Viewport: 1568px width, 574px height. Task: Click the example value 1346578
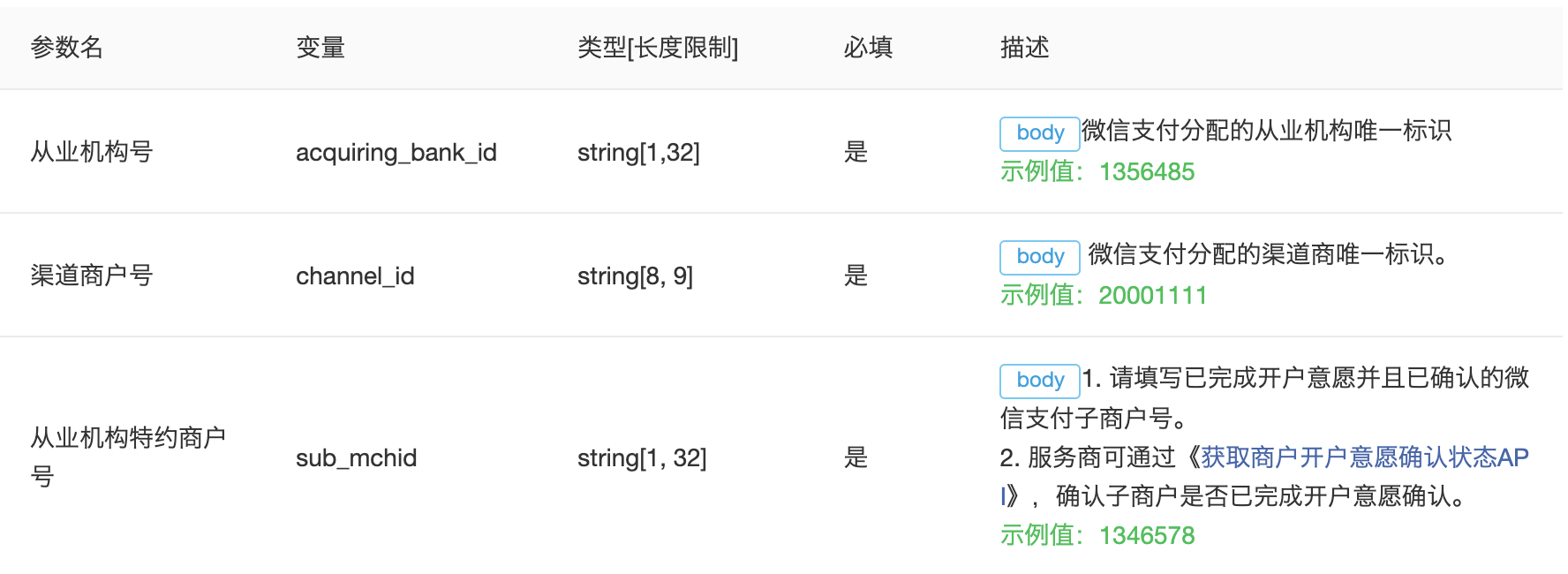(x=1147, y=535)
